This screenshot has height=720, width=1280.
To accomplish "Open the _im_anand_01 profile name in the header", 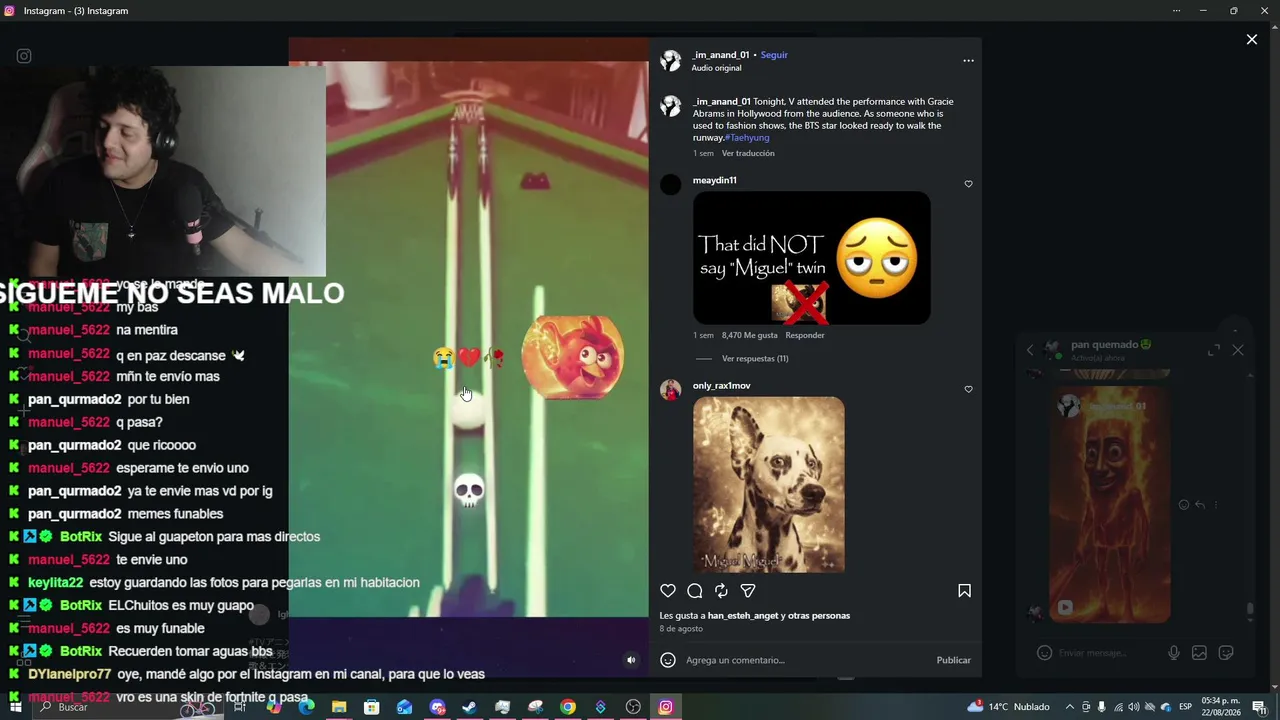I will pos(720,55).
